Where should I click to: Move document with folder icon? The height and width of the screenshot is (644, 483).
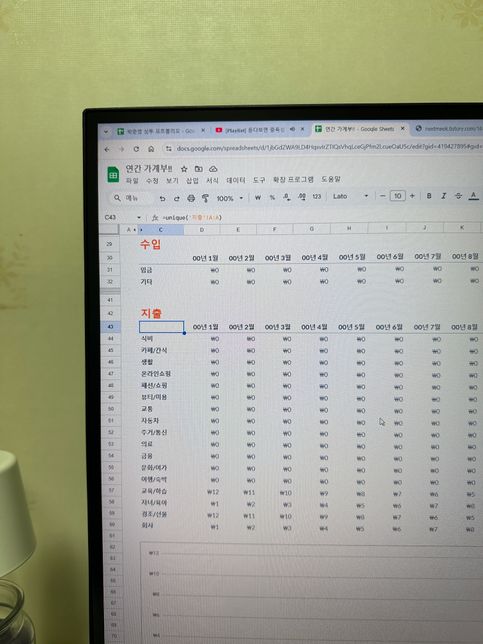click(199, 169)
